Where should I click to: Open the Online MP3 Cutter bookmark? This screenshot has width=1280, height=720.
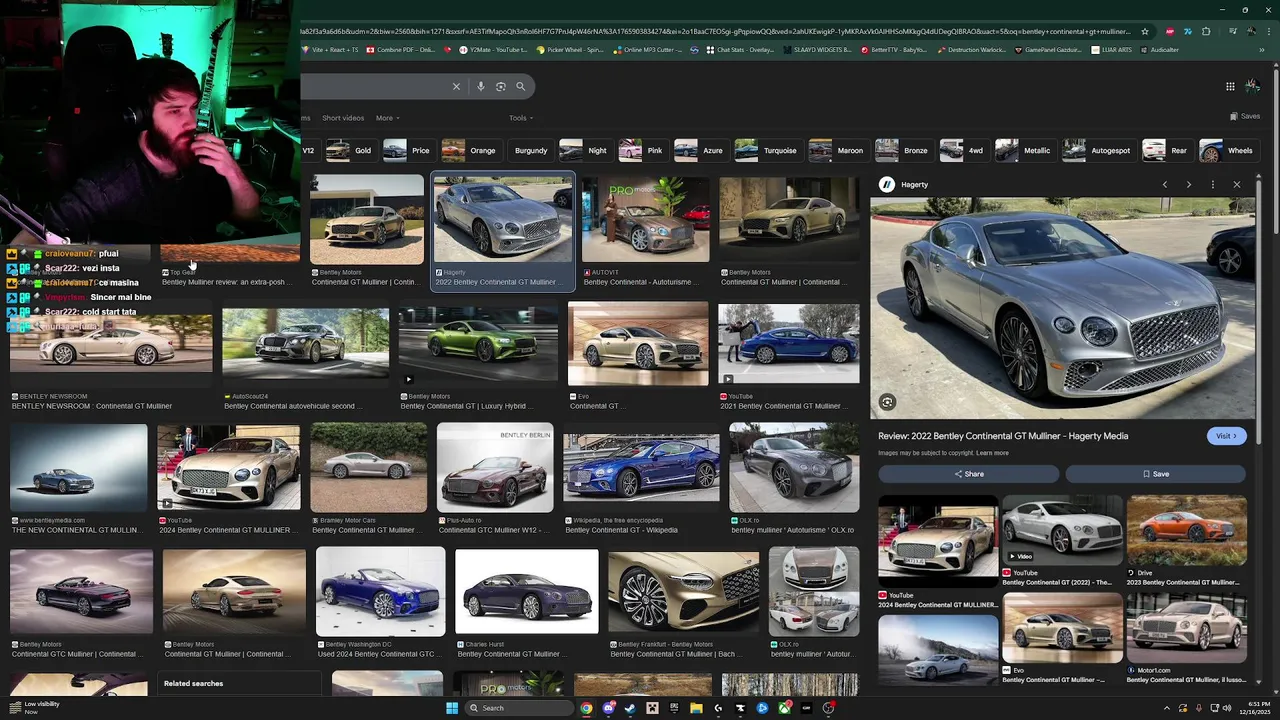click(647, 50)
